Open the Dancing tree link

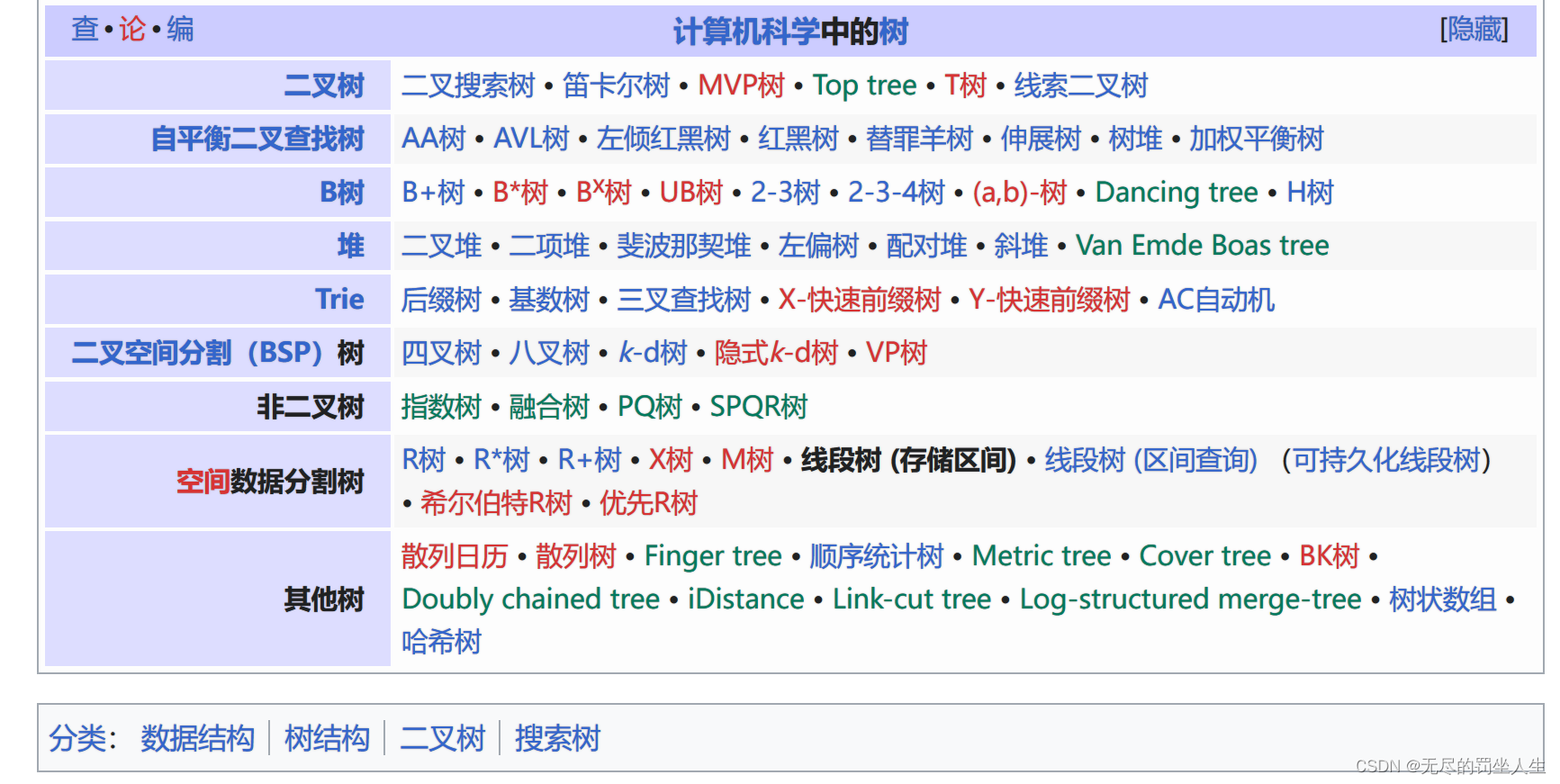point(1177,192)
